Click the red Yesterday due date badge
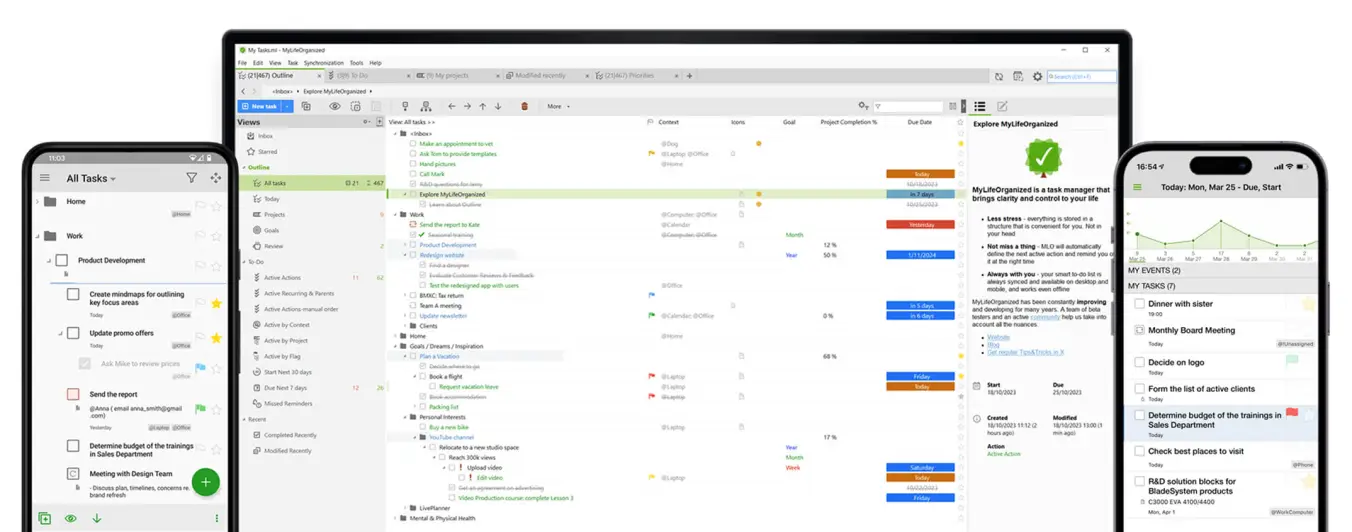The image size is (1352, 532). (x=920, y=225)
